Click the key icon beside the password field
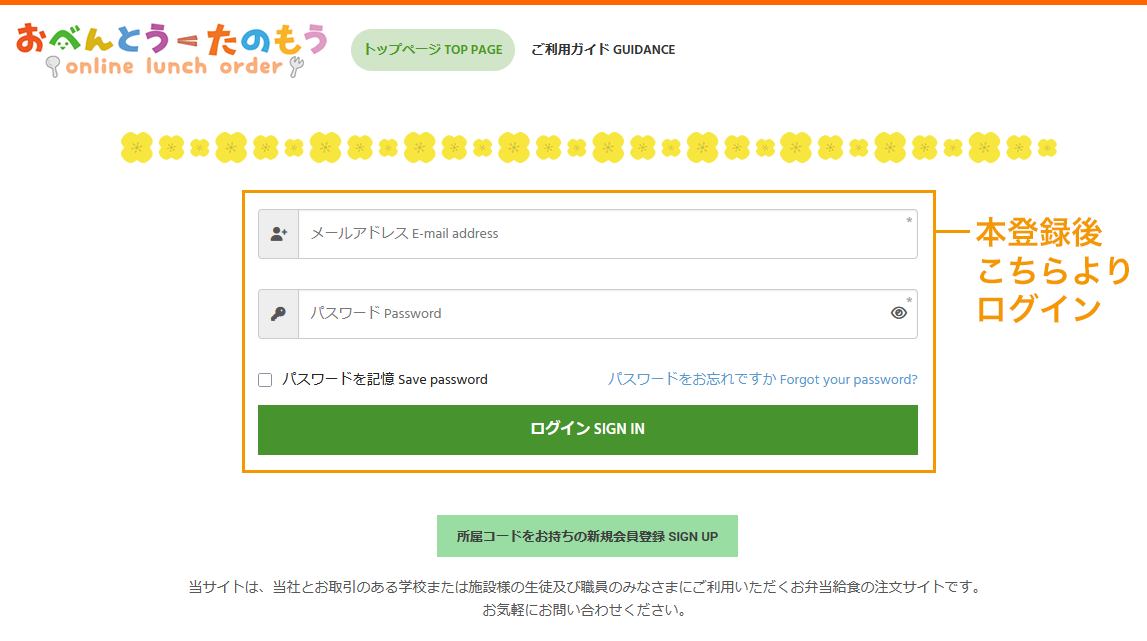 [x=279, y=314]
